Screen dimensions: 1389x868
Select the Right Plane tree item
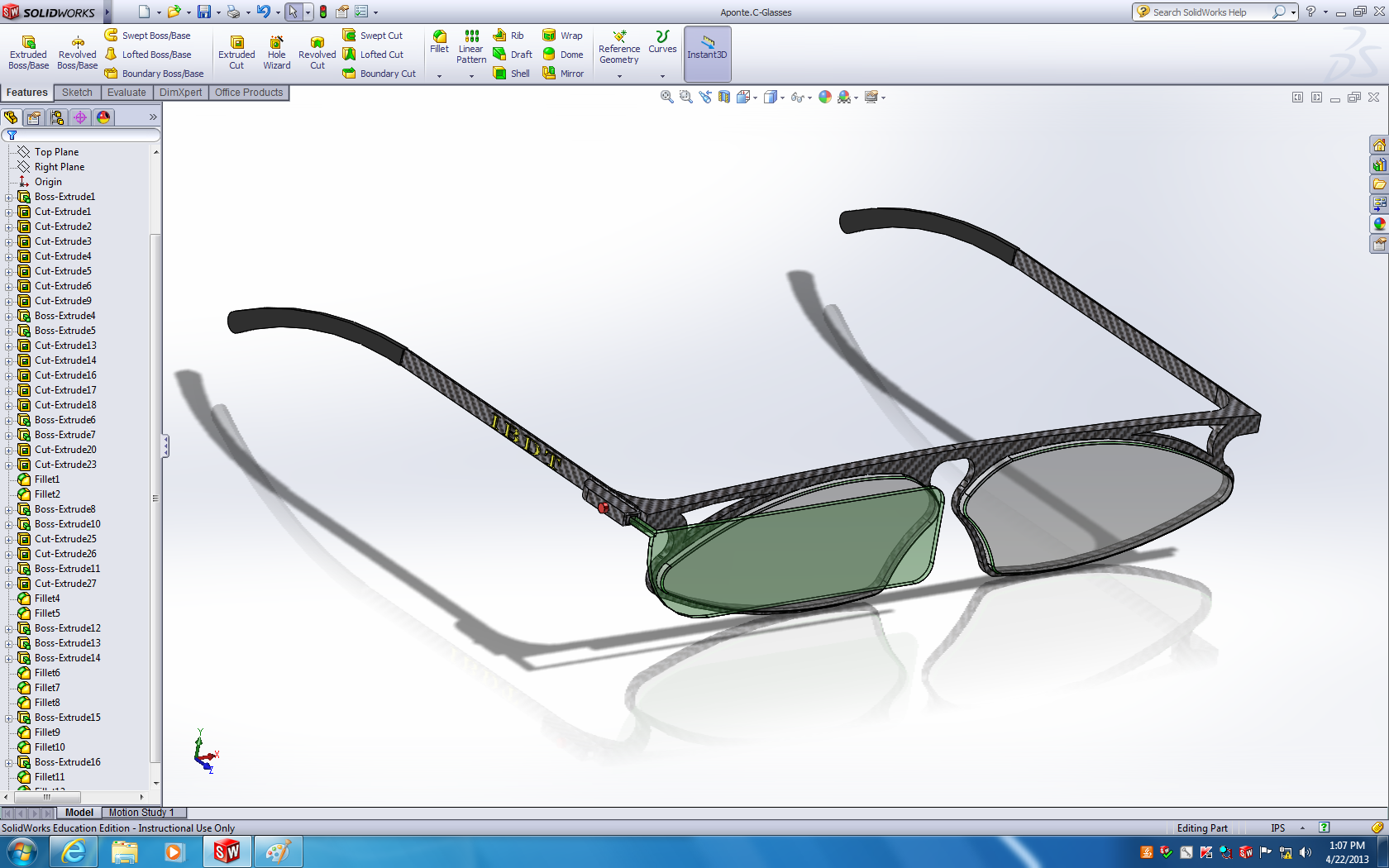coord(50,167)
